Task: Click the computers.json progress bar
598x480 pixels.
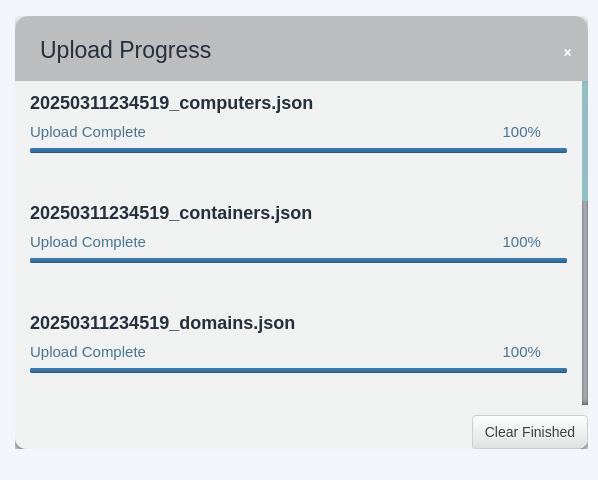Action: tap(298, 151)
